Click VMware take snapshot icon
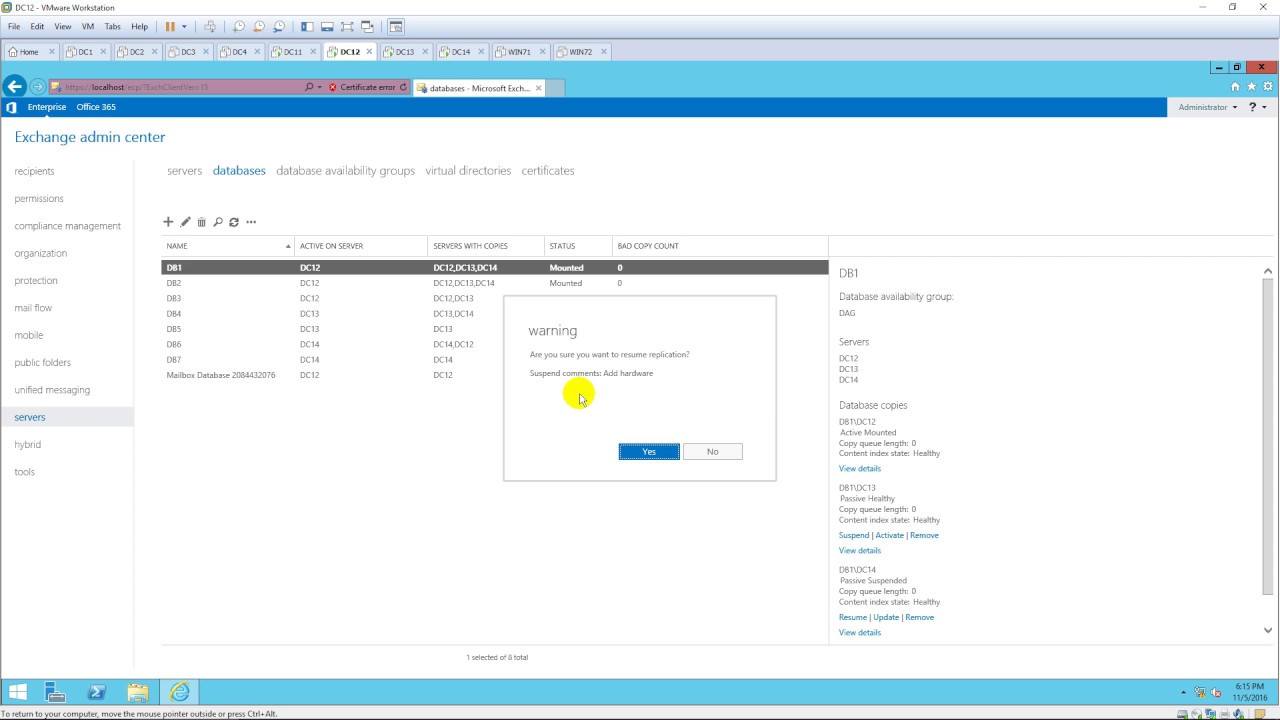1280x720 pixels. click(239, 26)
